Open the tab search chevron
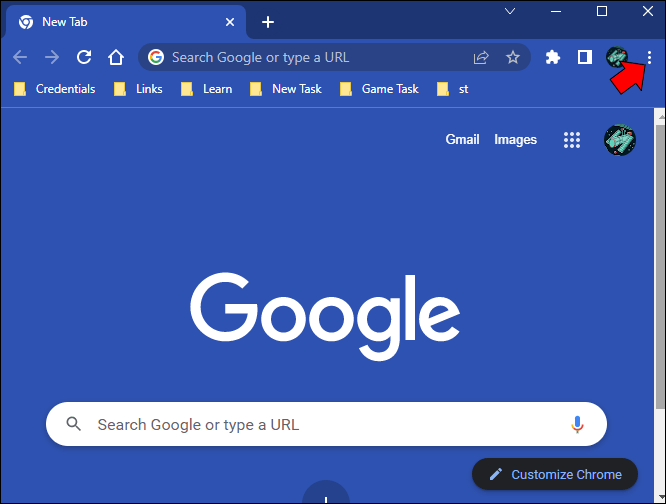The width and height of the screenshot is (666, 504). (x=510, y=11)
